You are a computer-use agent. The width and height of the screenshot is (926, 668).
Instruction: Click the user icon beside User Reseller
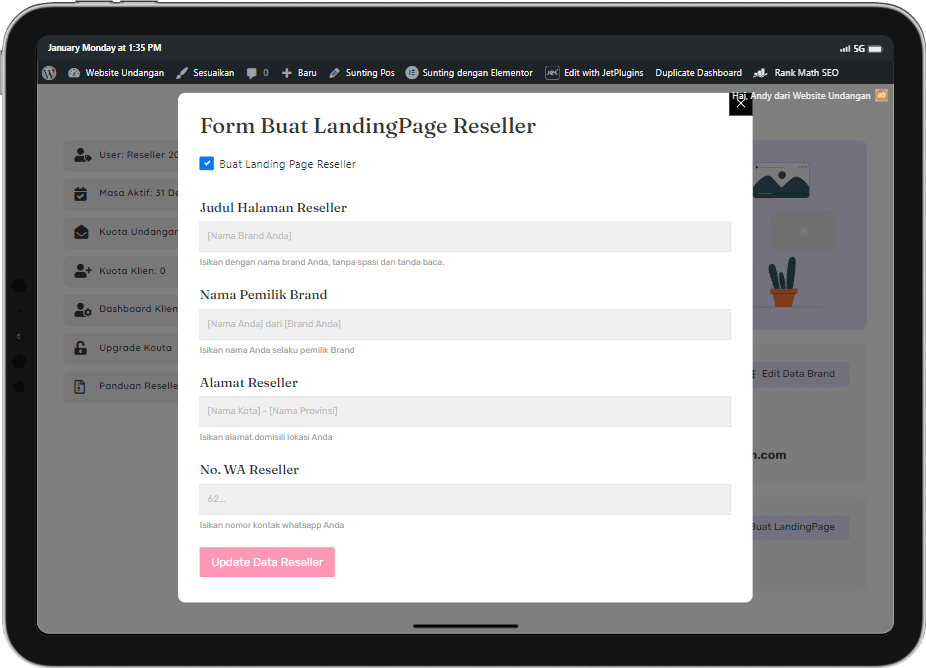[x=83, y=155]
